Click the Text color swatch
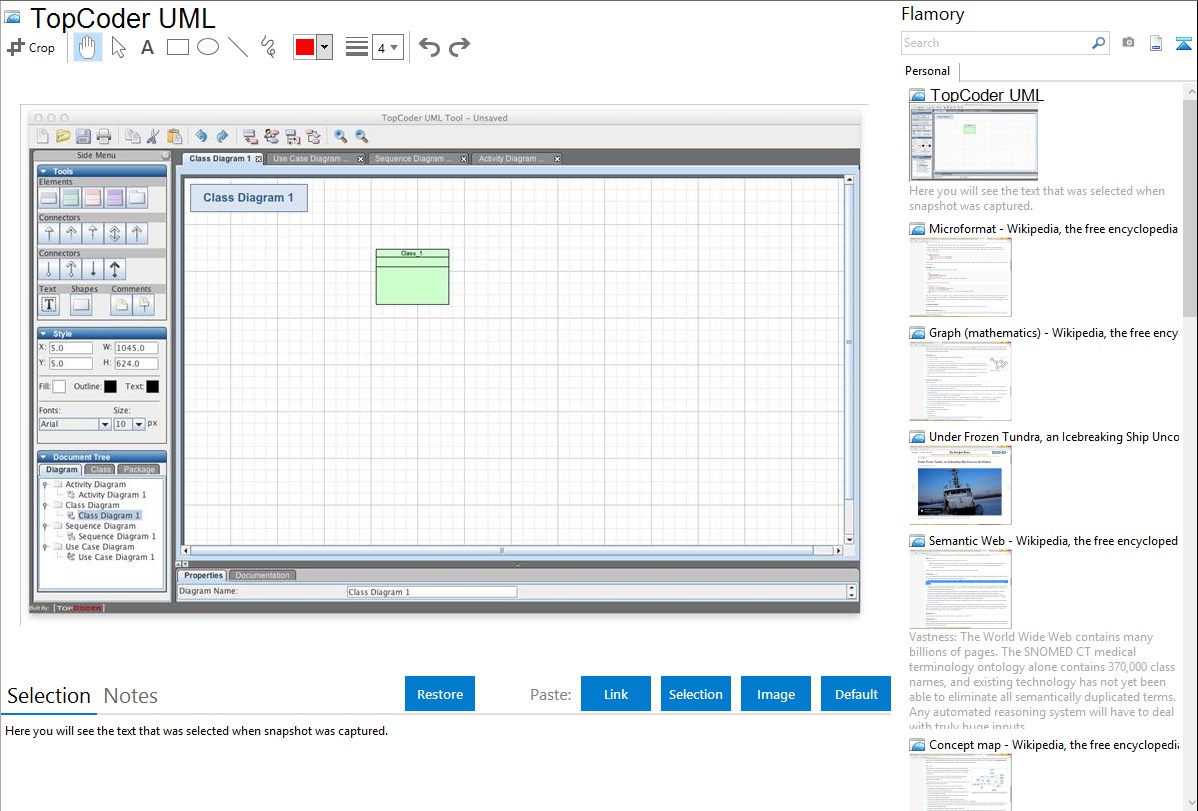The image size is (1198, 811). (153, 387)
